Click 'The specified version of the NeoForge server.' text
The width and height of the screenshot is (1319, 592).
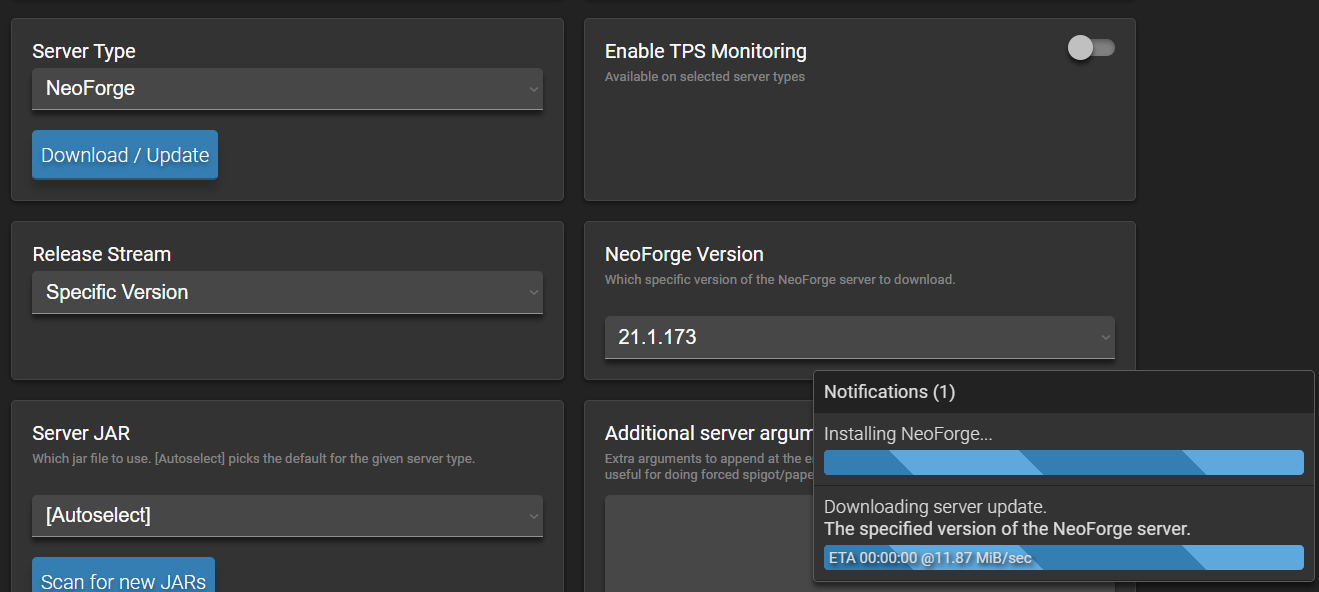tap(1007, 529)
